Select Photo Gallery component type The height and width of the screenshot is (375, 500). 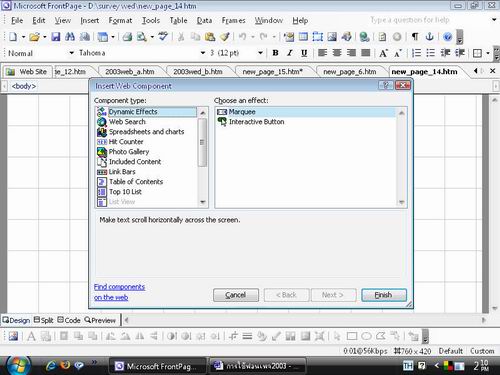click(x=129, y=152)
